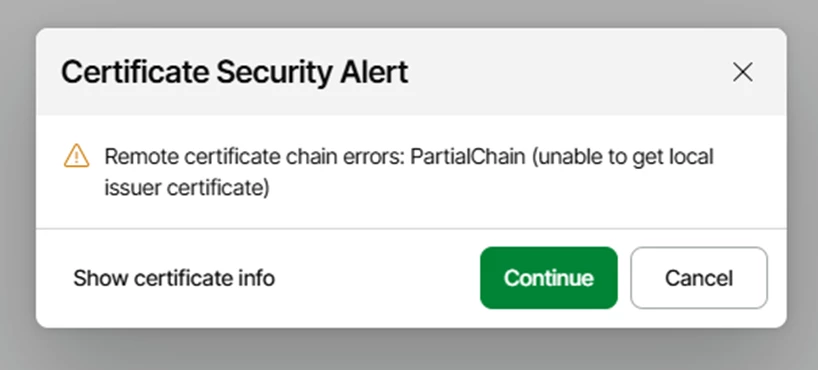Dismiss dialog using the X icon
The height and width of the screenshot is (370, 818).
742,73
